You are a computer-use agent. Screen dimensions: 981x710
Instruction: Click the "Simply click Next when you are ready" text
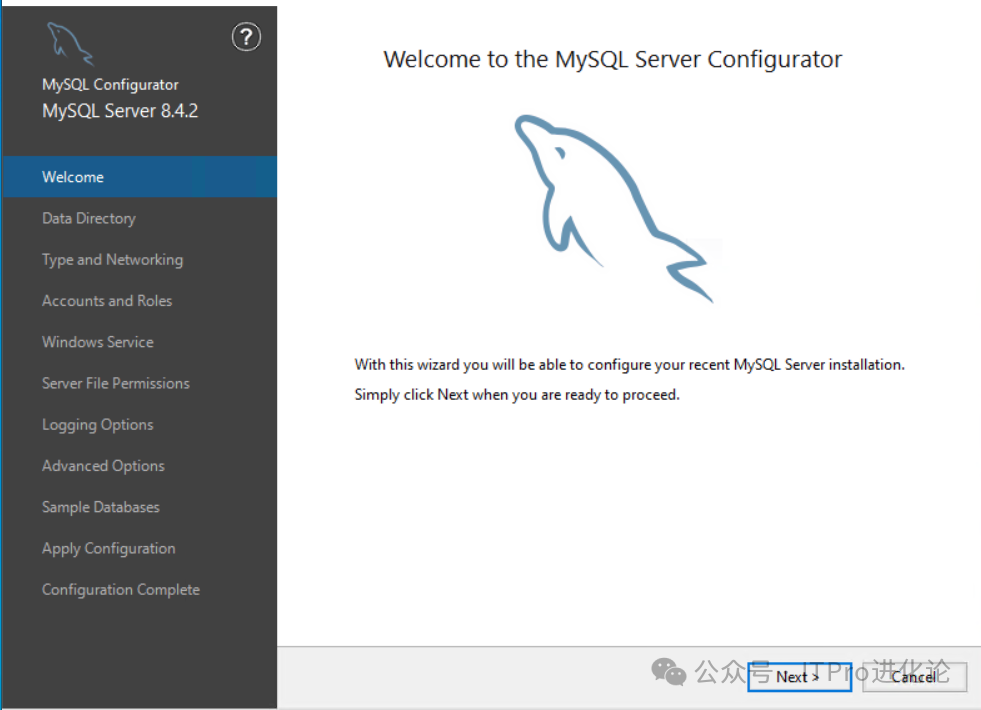(517, 395)
